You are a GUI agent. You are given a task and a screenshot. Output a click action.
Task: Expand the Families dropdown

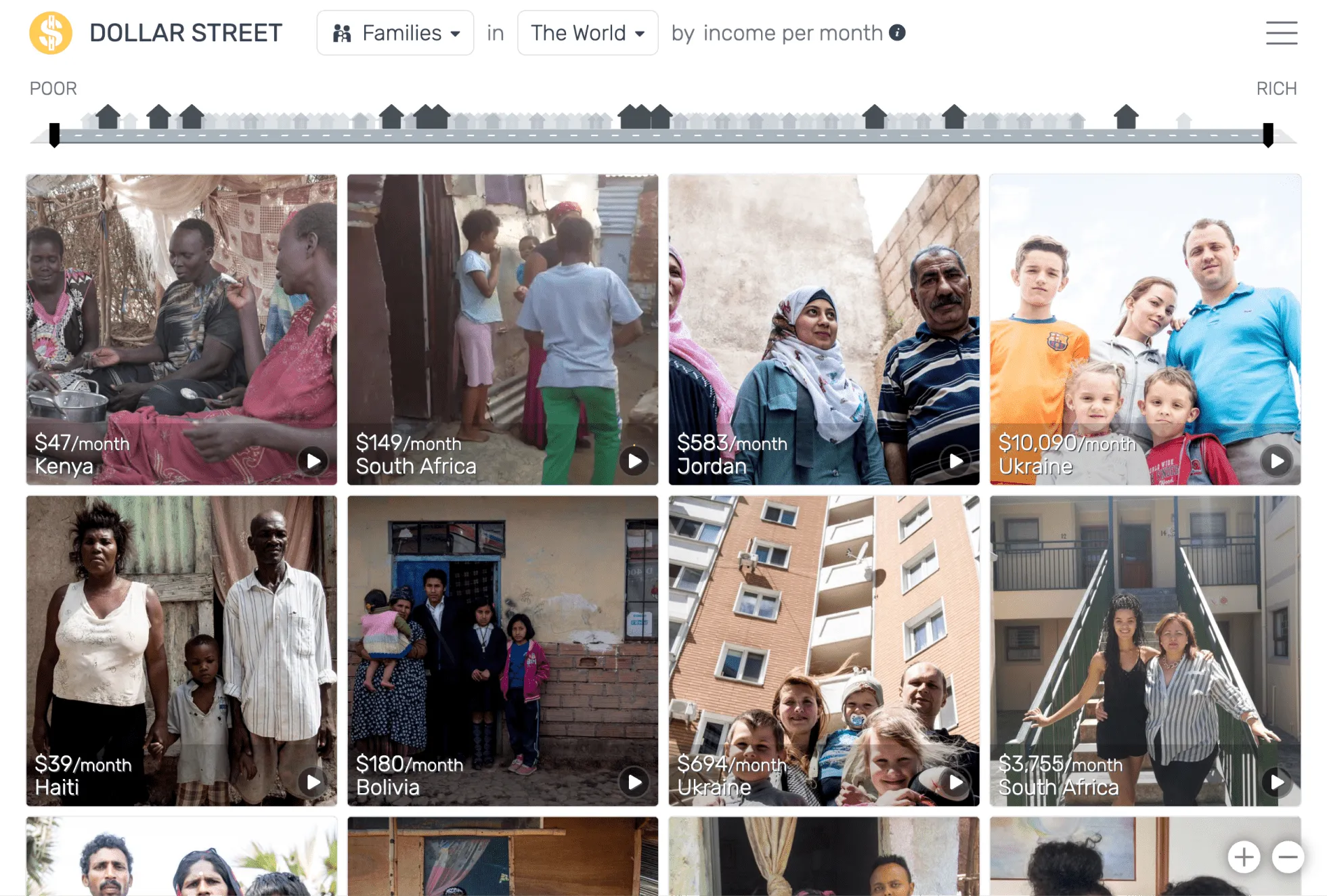pyautogui.click(x=395, y=32)
